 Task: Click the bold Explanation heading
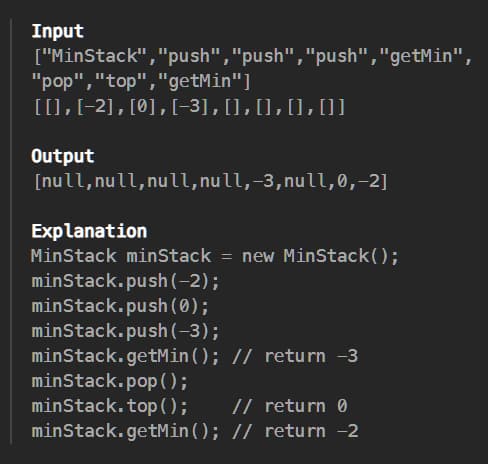[89, 231]
